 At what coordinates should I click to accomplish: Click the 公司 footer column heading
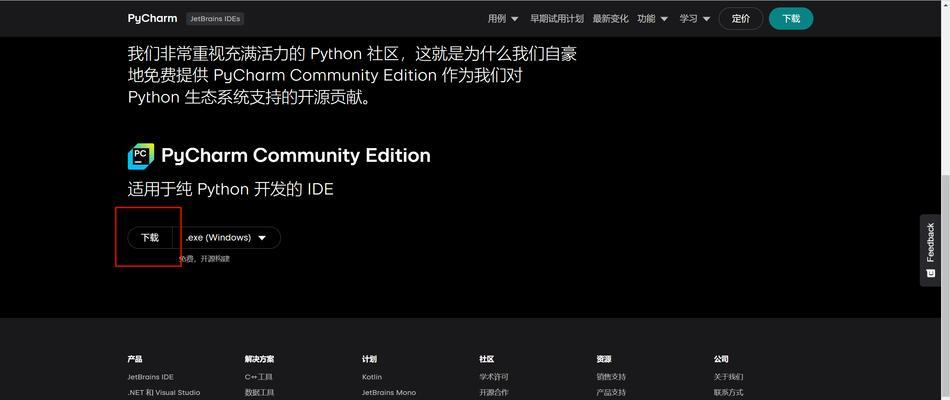721,359
